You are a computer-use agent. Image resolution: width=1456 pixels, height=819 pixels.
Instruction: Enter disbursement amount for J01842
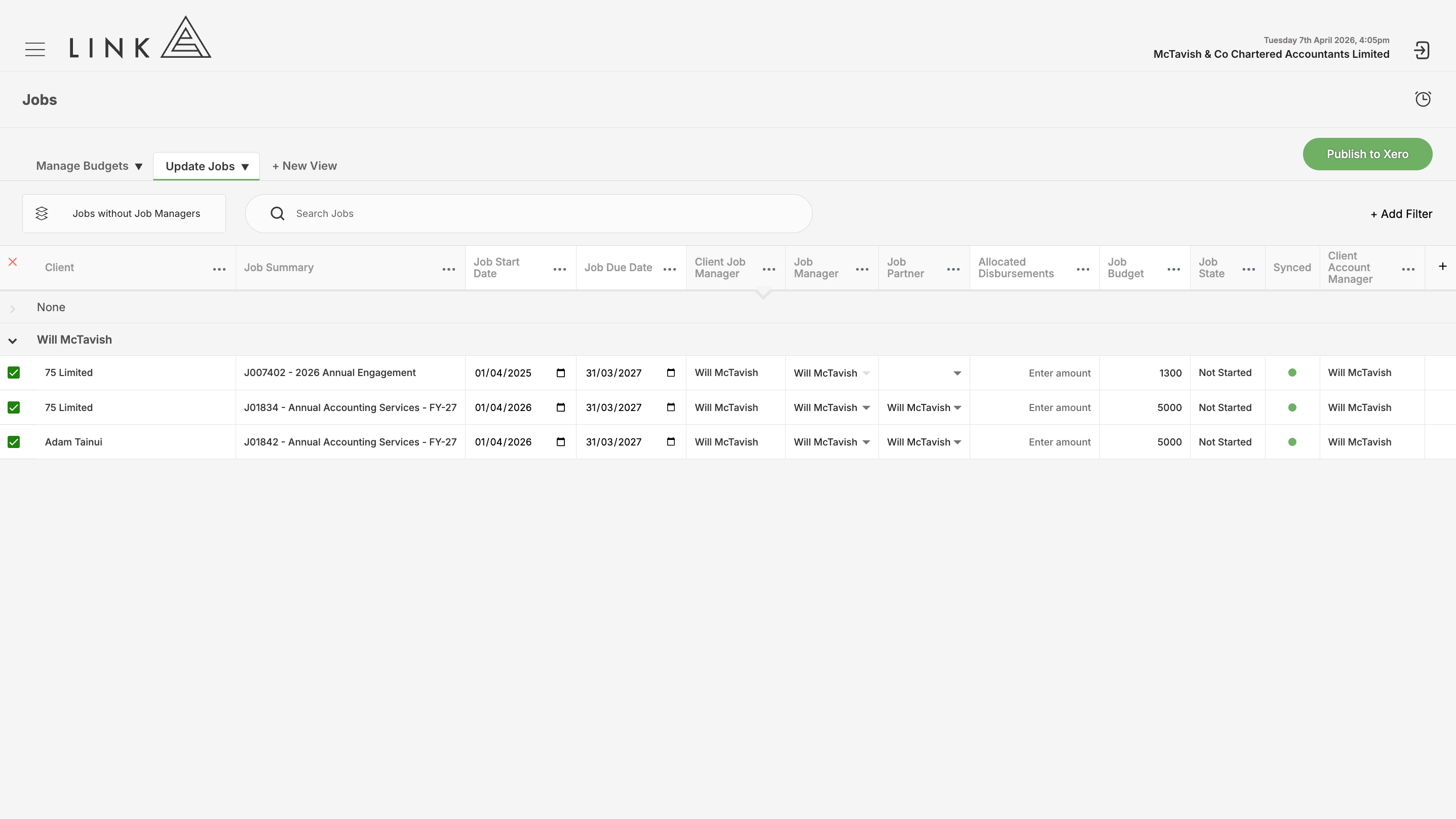(1034, 442)
